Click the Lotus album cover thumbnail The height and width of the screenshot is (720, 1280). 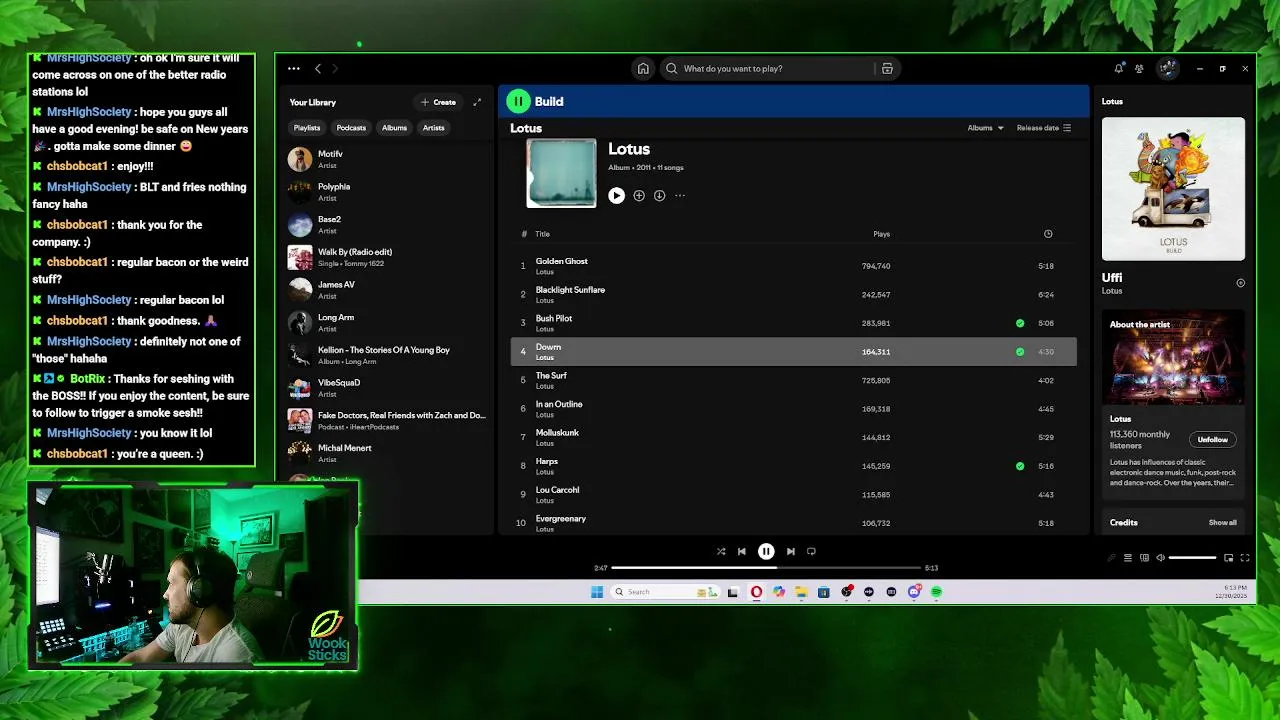click(x=561, y=173)
